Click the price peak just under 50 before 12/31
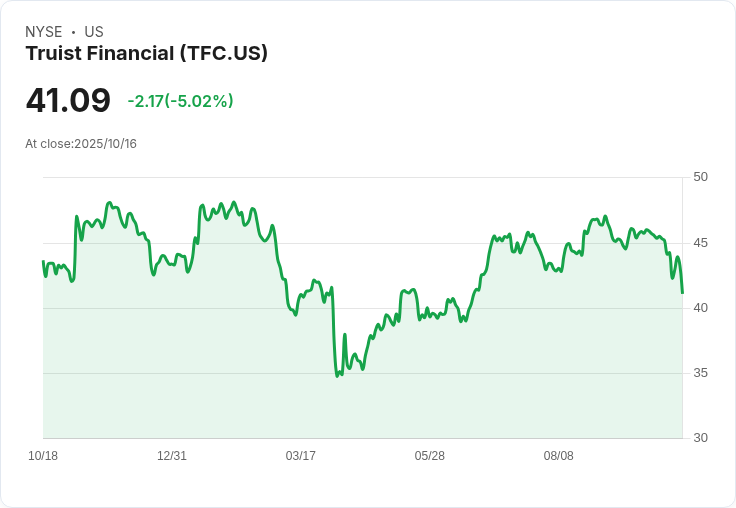736x508 pixels. (109, 203)
